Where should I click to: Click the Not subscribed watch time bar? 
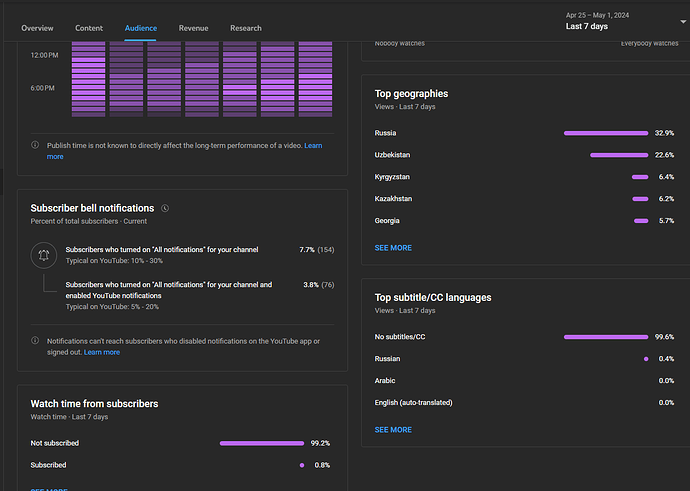pos(262,443)
